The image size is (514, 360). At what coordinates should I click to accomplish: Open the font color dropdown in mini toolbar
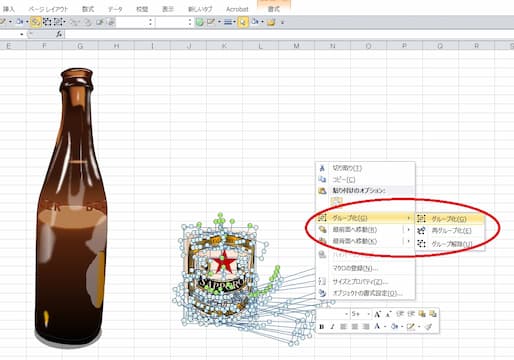tap(384, 327)
